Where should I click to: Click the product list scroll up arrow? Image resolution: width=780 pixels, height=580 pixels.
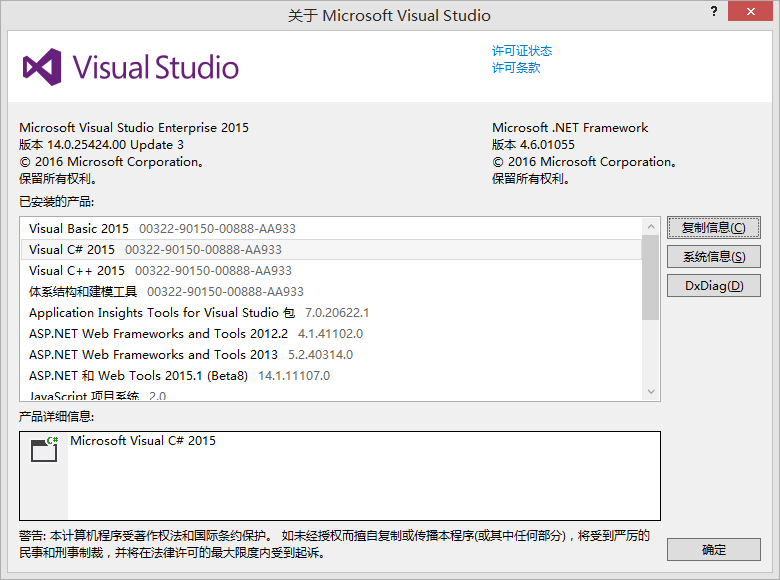click(651, 227)
